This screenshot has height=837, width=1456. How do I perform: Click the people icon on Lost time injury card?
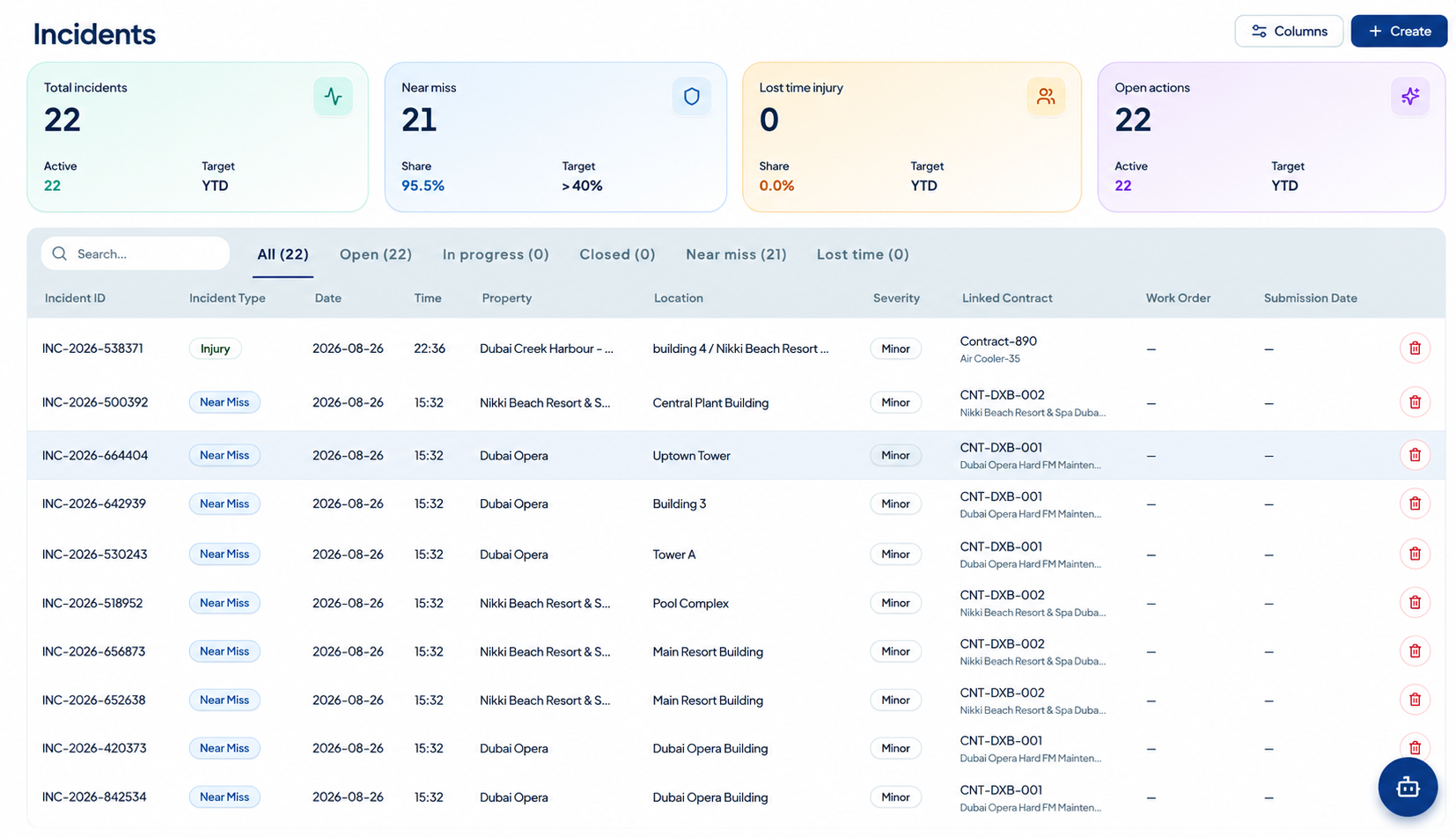[x=1046, y=97]
